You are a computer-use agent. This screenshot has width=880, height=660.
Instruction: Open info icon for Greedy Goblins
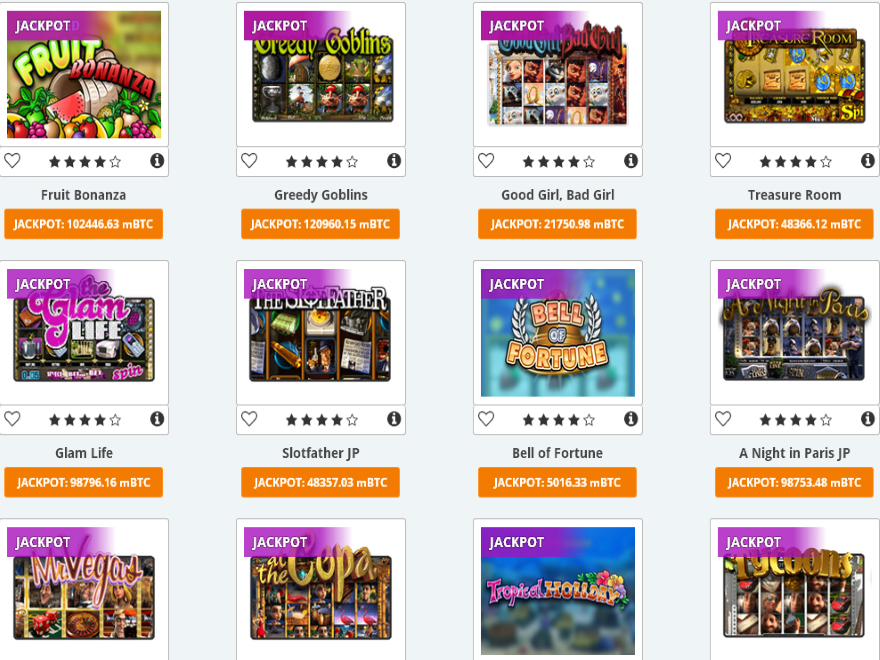(394, 161)
